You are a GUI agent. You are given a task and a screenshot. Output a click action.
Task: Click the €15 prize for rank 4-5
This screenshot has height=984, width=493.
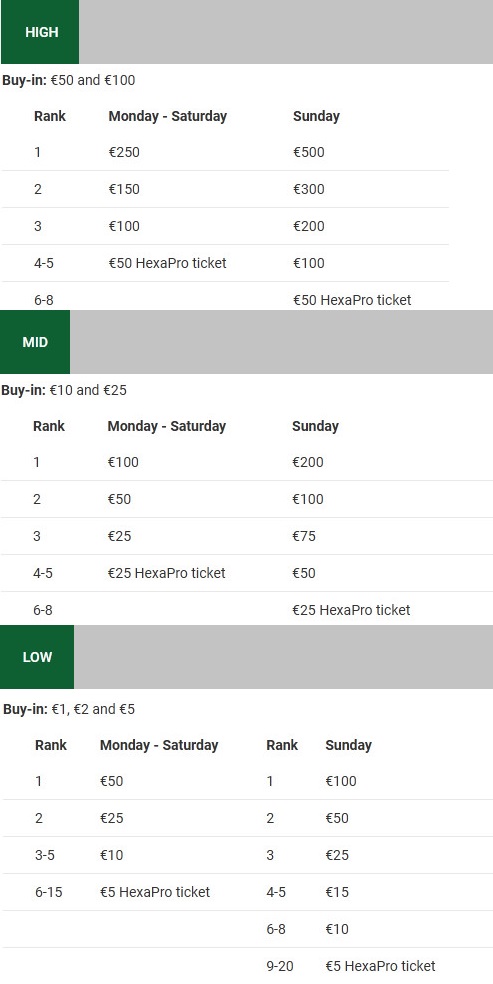337,892
